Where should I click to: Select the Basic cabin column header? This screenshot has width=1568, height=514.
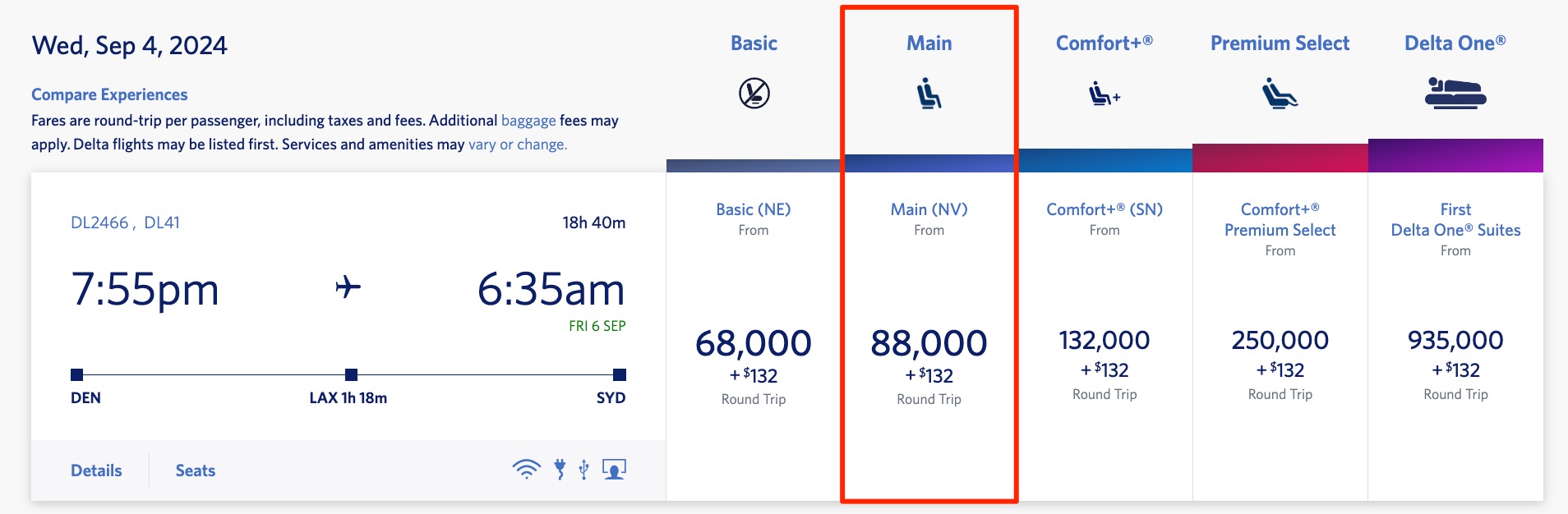(754, 44)
